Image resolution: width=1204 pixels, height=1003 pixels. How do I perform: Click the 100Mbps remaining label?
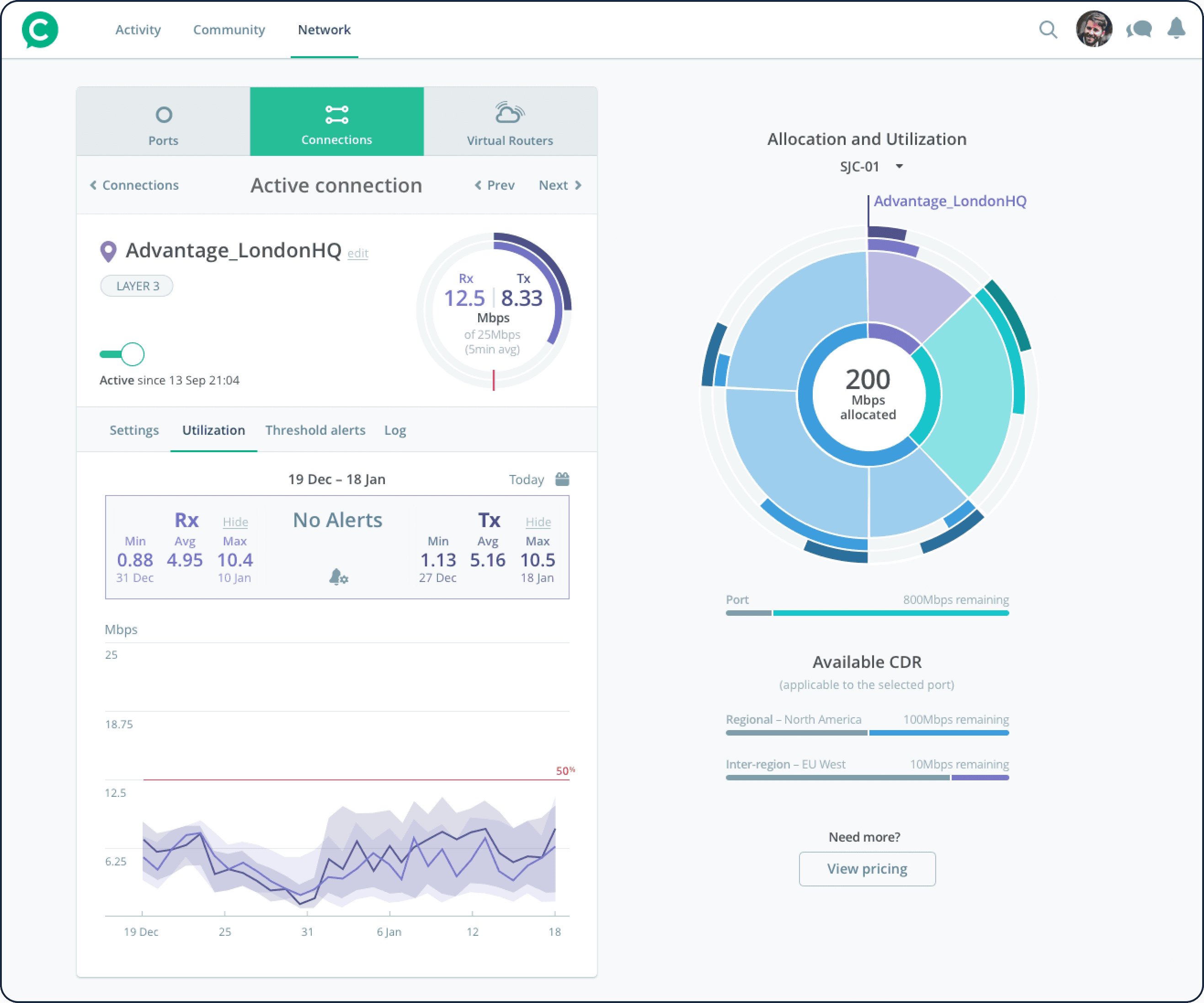[x=956, y=719]
